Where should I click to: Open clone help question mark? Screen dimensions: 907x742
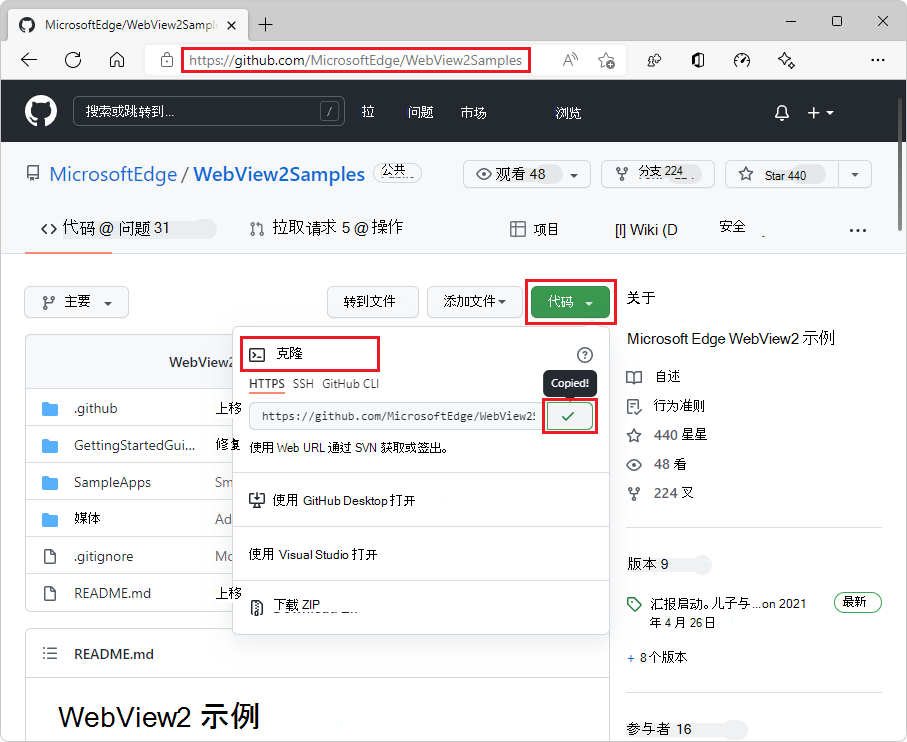(x=585, y=355)
